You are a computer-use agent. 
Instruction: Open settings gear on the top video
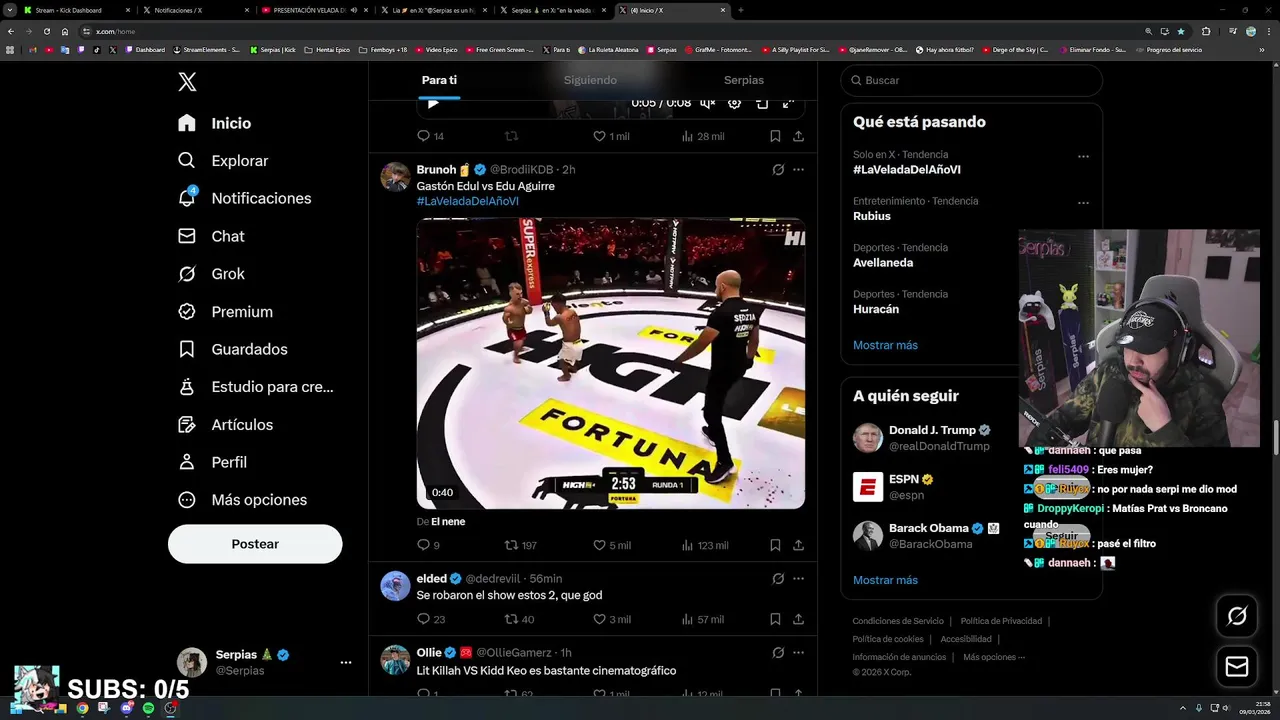coord(734,104)
